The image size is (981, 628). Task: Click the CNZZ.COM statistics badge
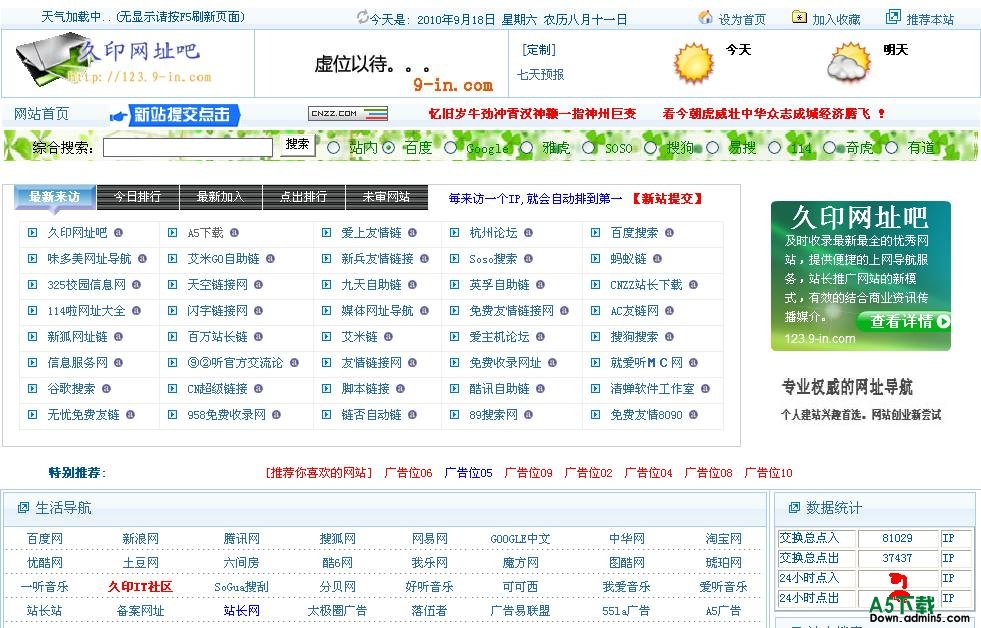[x=348, y=113]
